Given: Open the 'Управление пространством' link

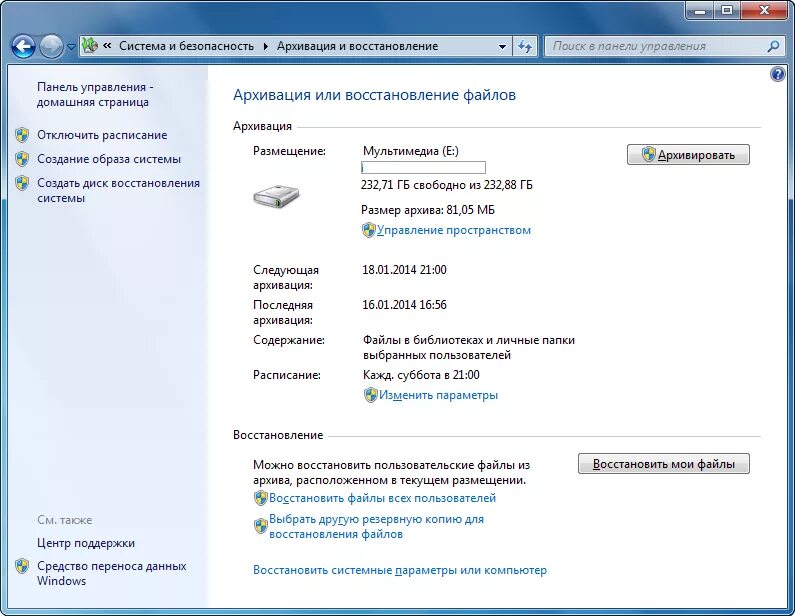Looking at the screenshot, I should (453, 230).
